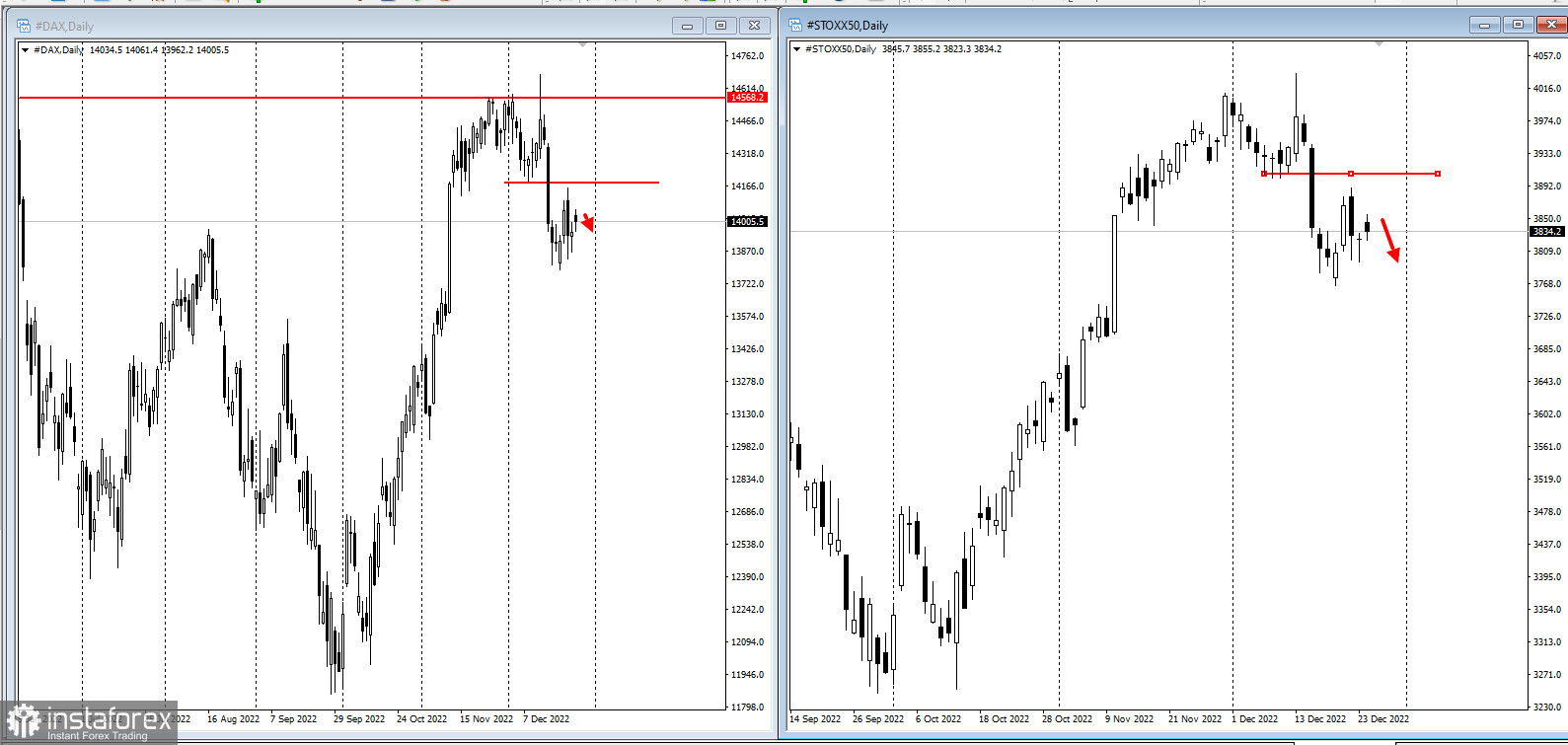Click the 16 Aug 2022 date on DAX axis
This screenshot has width=1568, height=745.
pos(233,719)
